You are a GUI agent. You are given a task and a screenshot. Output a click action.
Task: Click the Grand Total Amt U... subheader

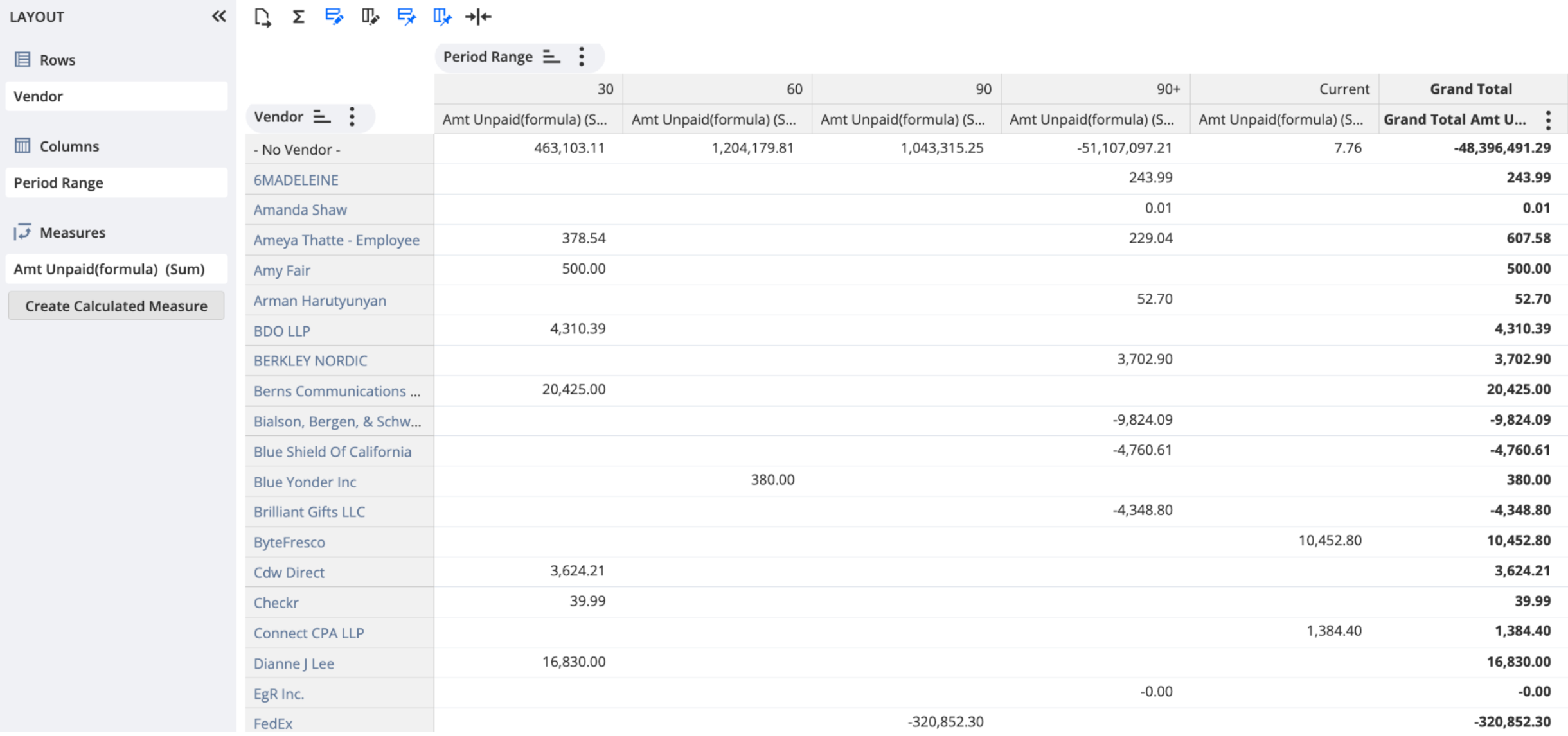pyautogui.click(x=1454, y=119)
